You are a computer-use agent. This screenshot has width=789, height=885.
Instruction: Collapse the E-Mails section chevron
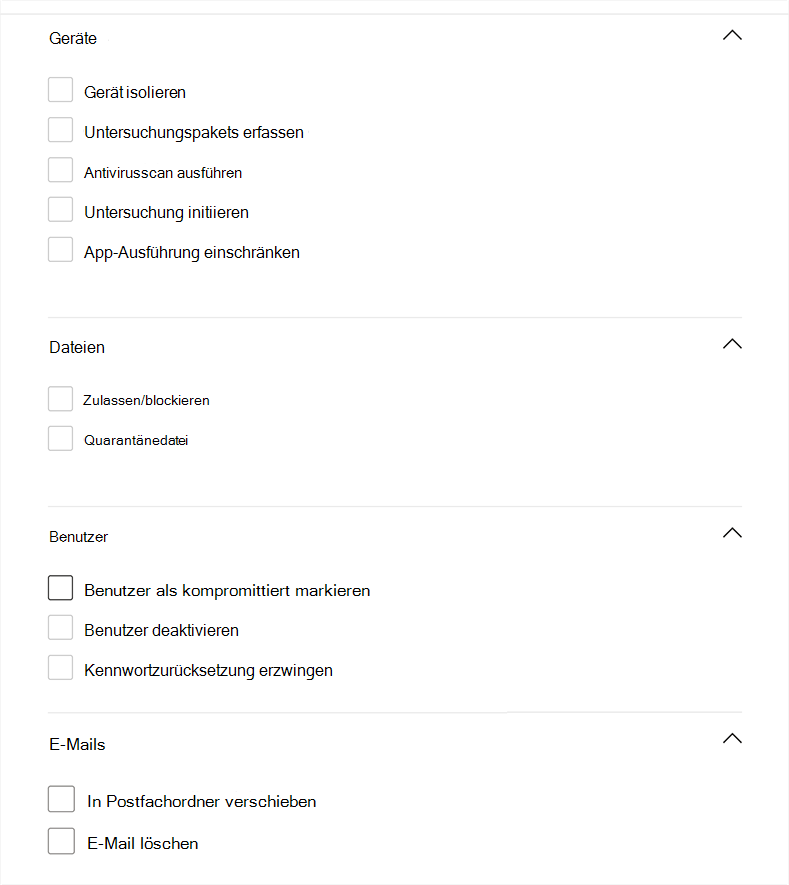click(x=732, y=739)
